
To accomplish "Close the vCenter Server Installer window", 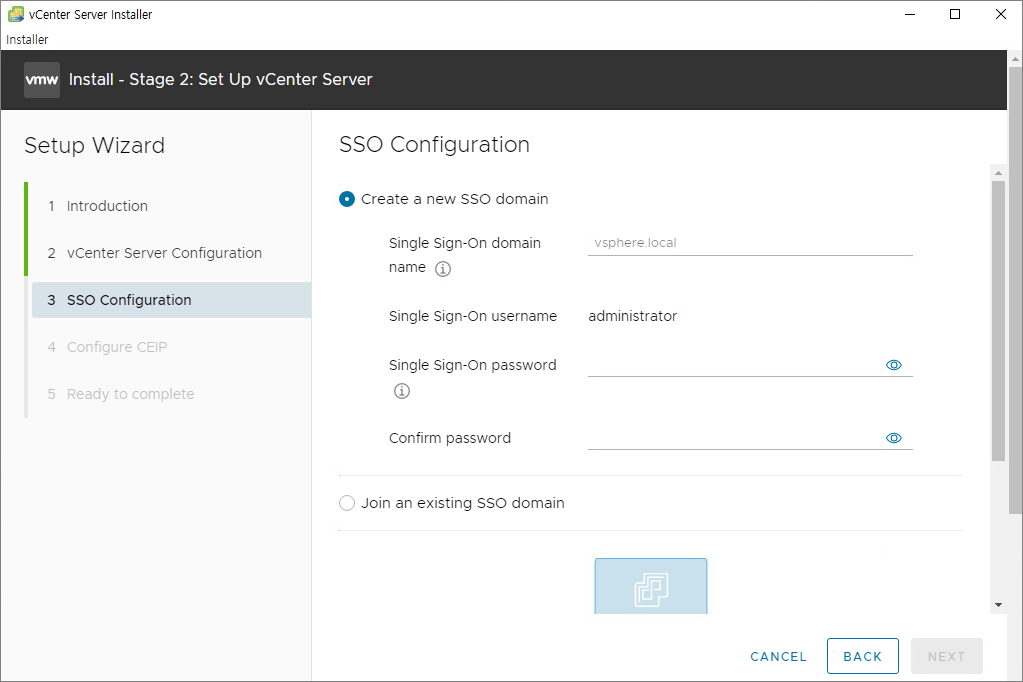I will [x=1000, y=14].
